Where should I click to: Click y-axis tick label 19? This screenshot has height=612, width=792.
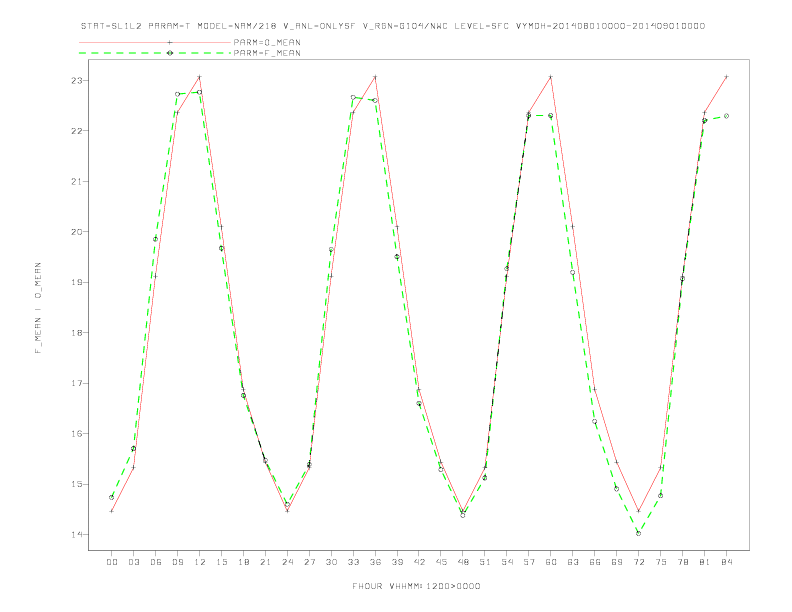(x=76, y=282)
